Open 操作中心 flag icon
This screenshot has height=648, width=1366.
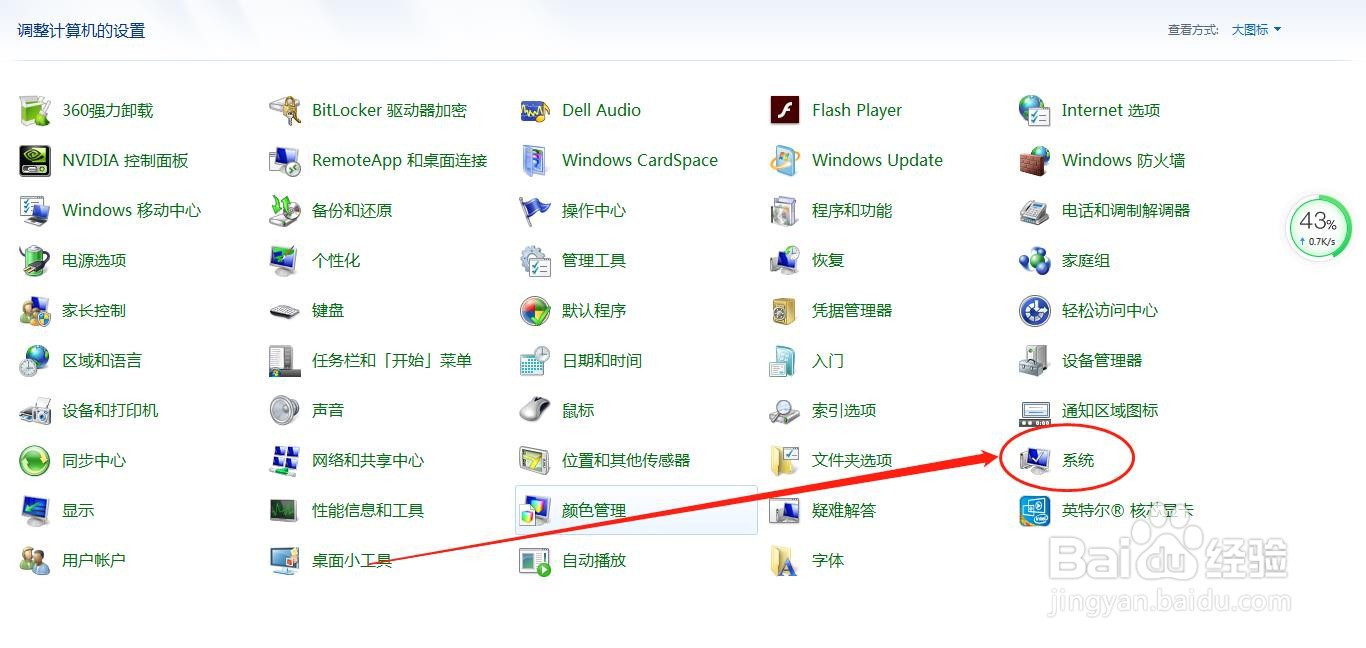535,210
